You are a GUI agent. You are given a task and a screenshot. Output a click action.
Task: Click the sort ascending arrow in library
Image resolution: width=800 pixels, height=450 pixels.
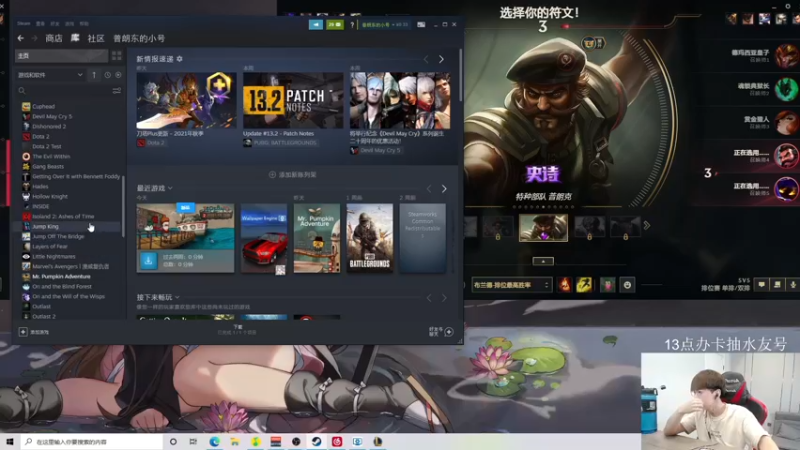(94, 75)
